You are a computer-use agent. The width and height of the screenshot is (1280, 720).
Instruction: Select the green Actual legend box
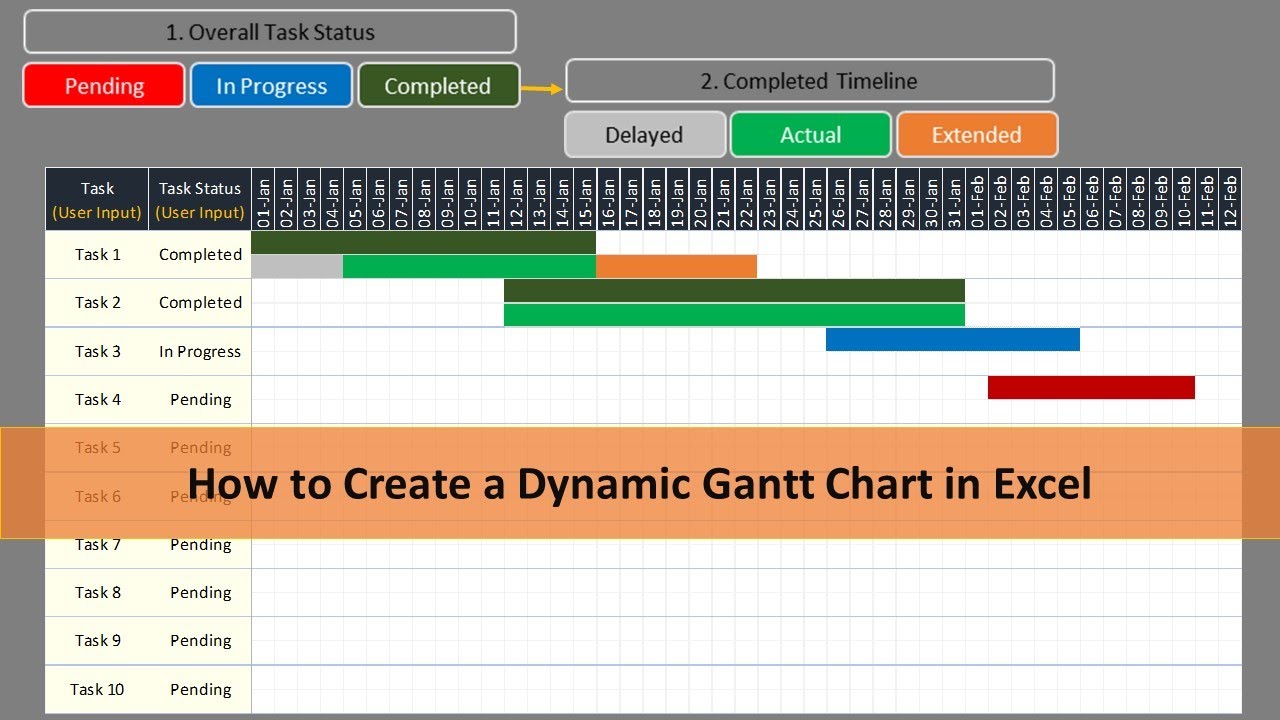coord(810,135)
